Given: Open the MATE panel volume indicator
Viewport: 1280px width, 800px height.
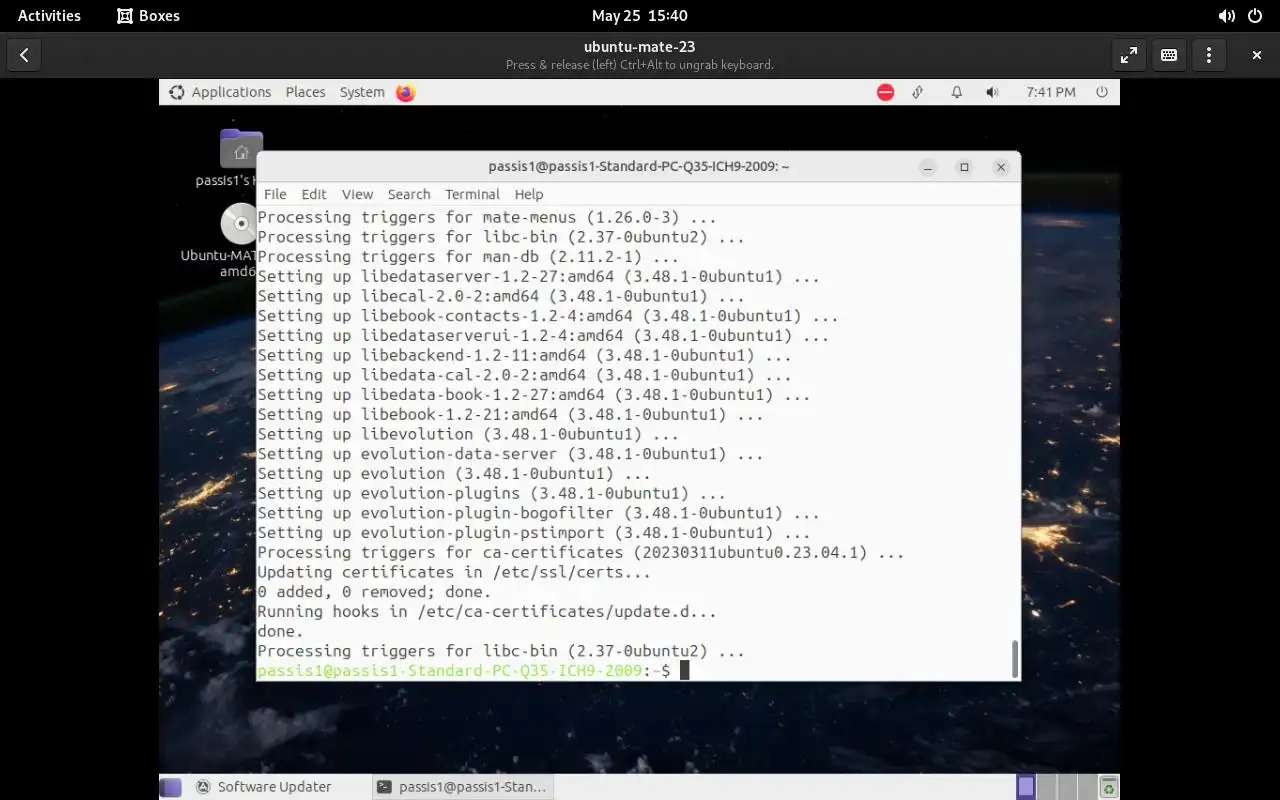Looking at the screenshot, I should pyautogui.click(x=992, y=92).
